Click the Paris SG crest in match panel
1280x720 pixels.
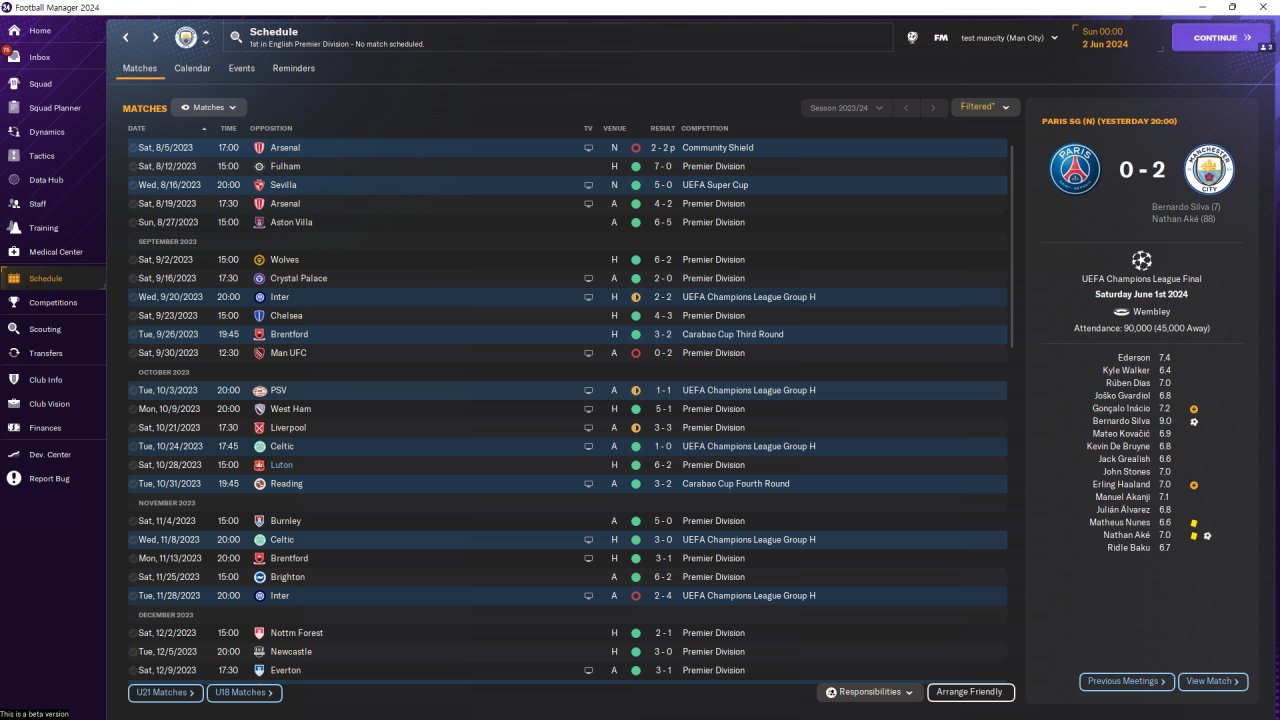click(1075, 169)
